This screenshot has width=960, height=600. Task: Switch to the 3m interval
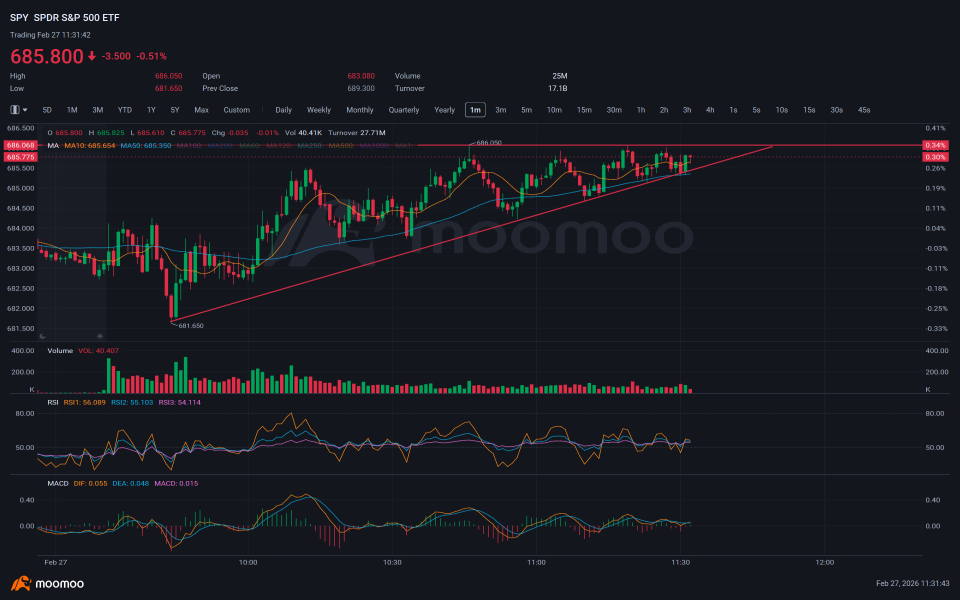501,110
